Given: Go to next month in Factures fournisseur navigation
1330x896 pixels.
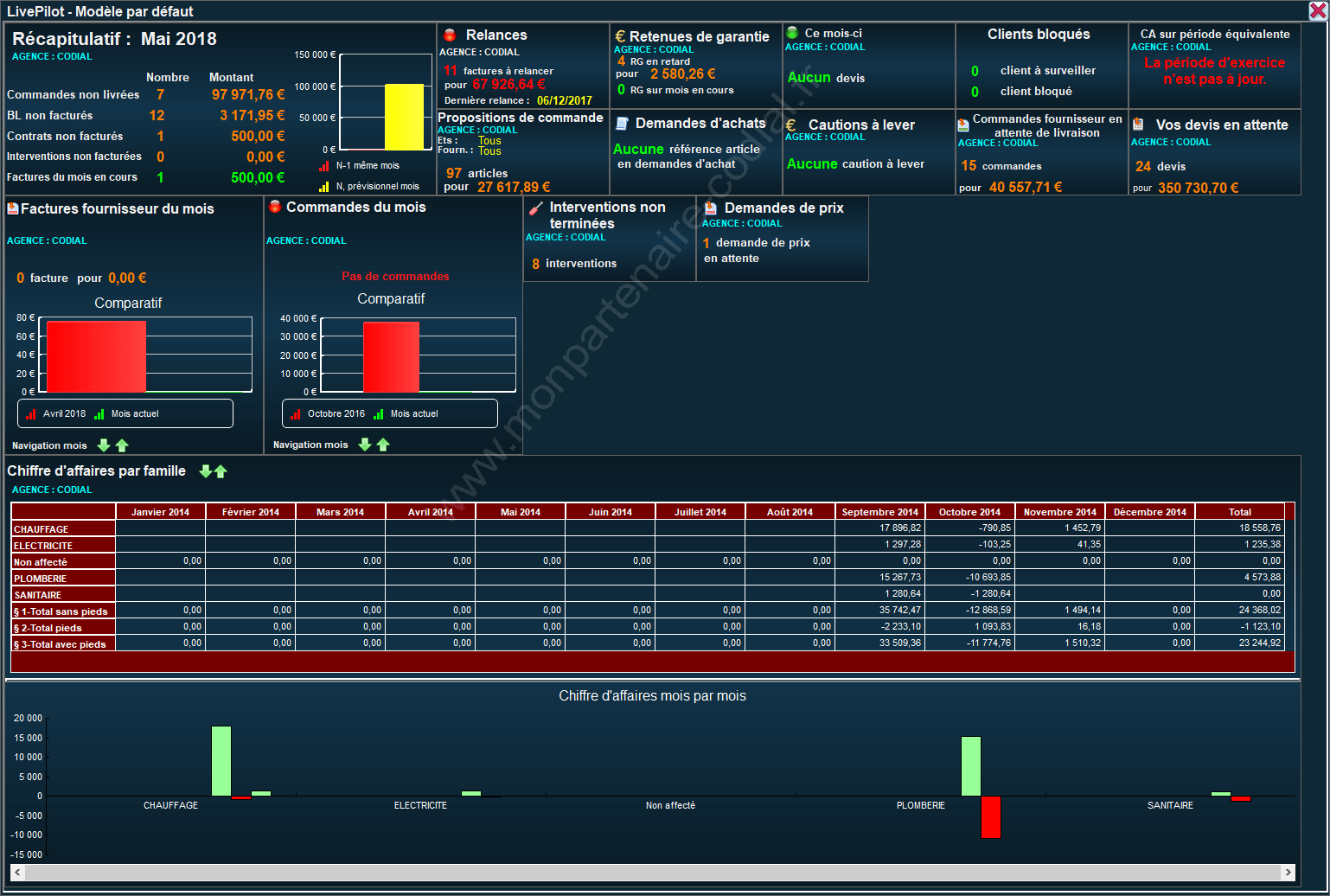Looking at the screenshot, I should (x=122, y=445).
